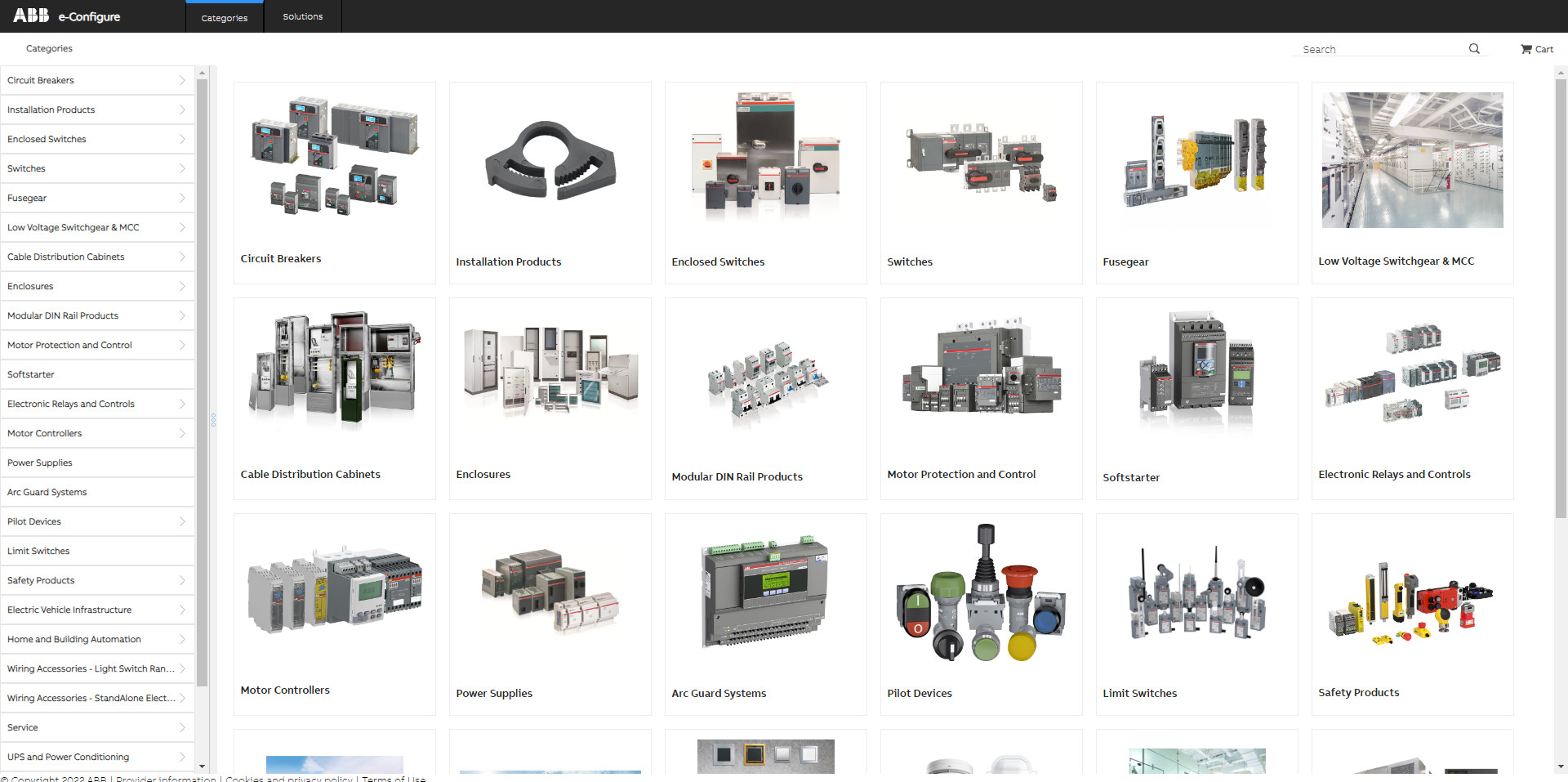
Task: Click the search magnifier icon
Action: pos(1474,49)
